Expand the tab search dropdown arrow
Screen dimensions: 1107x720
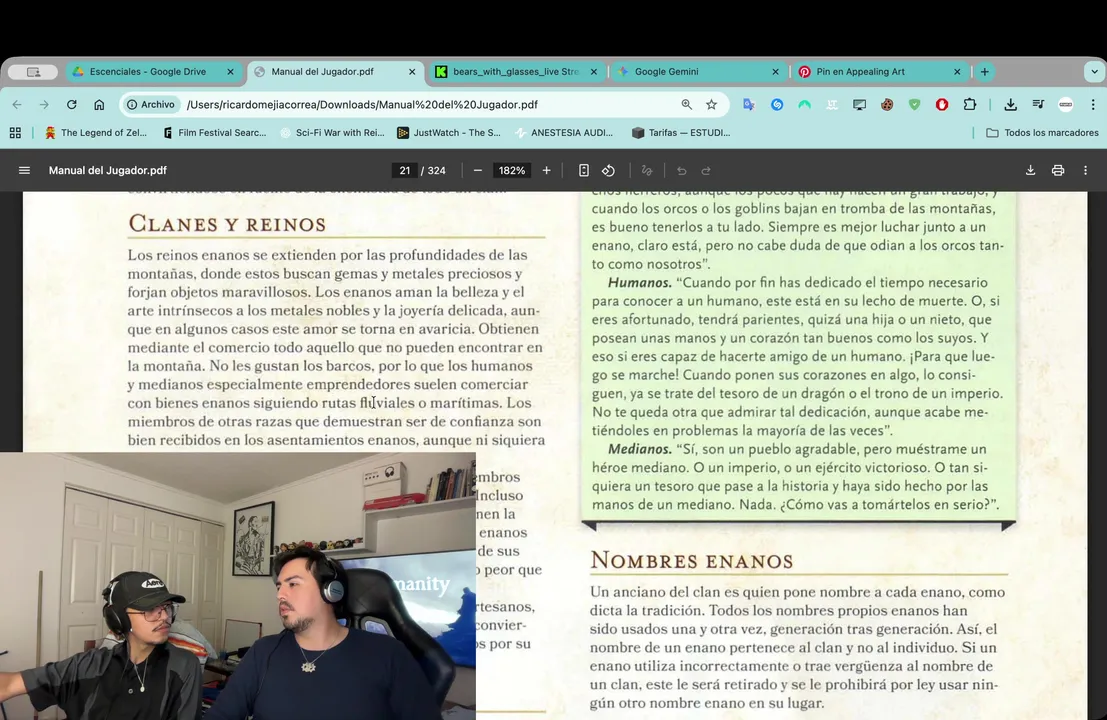pyautogui.click(x=1094, y=71)
